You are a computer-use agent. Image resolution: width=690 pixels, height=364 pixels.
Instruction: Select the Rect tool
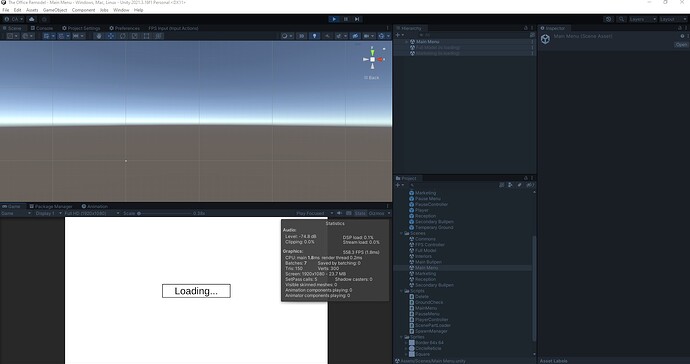(x=147, y=36)
